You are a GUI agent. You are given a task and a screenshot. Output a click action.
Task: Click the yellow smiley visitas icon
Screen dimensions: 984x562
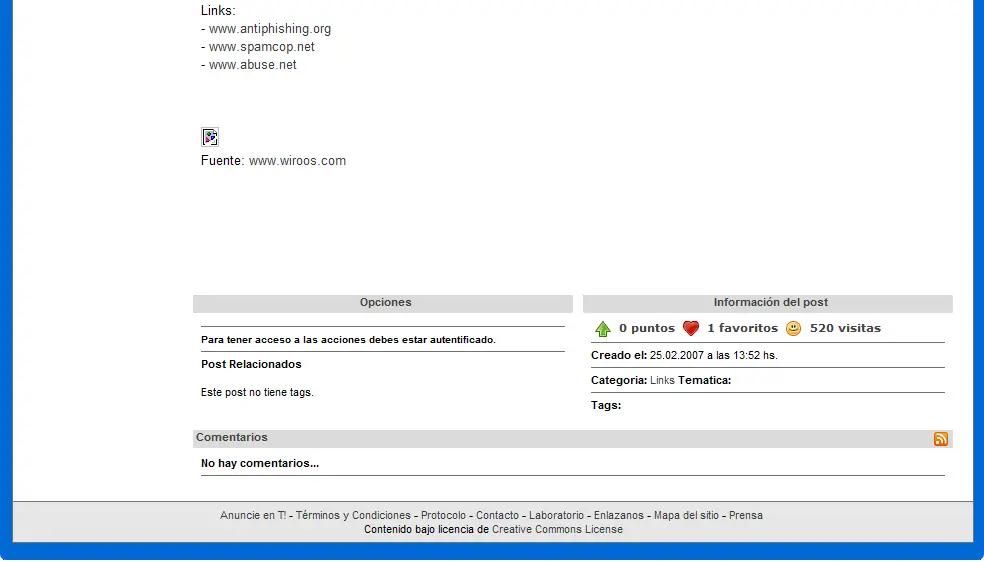pyautogui.click(x=793, y=328)
